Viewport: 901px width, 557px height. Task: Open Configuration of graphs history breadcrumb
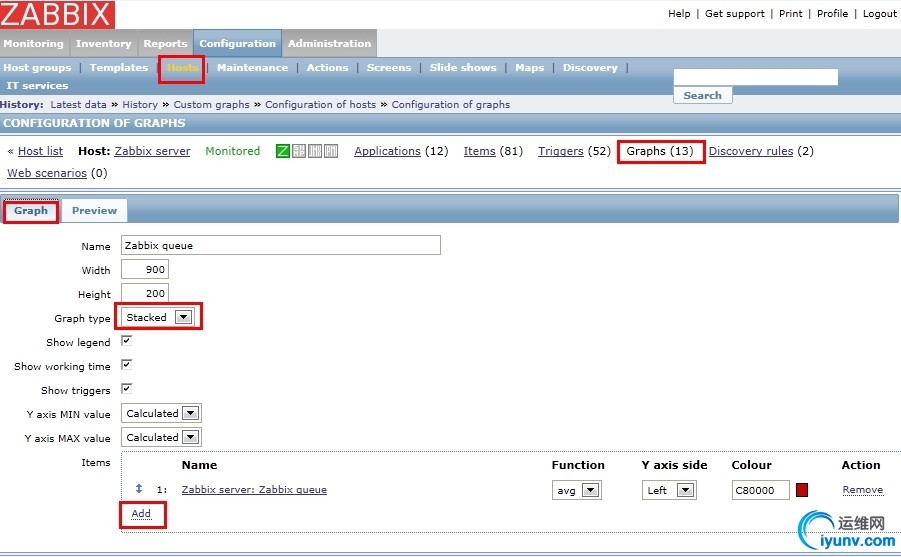pyautogui.click(x=450, y=105)
